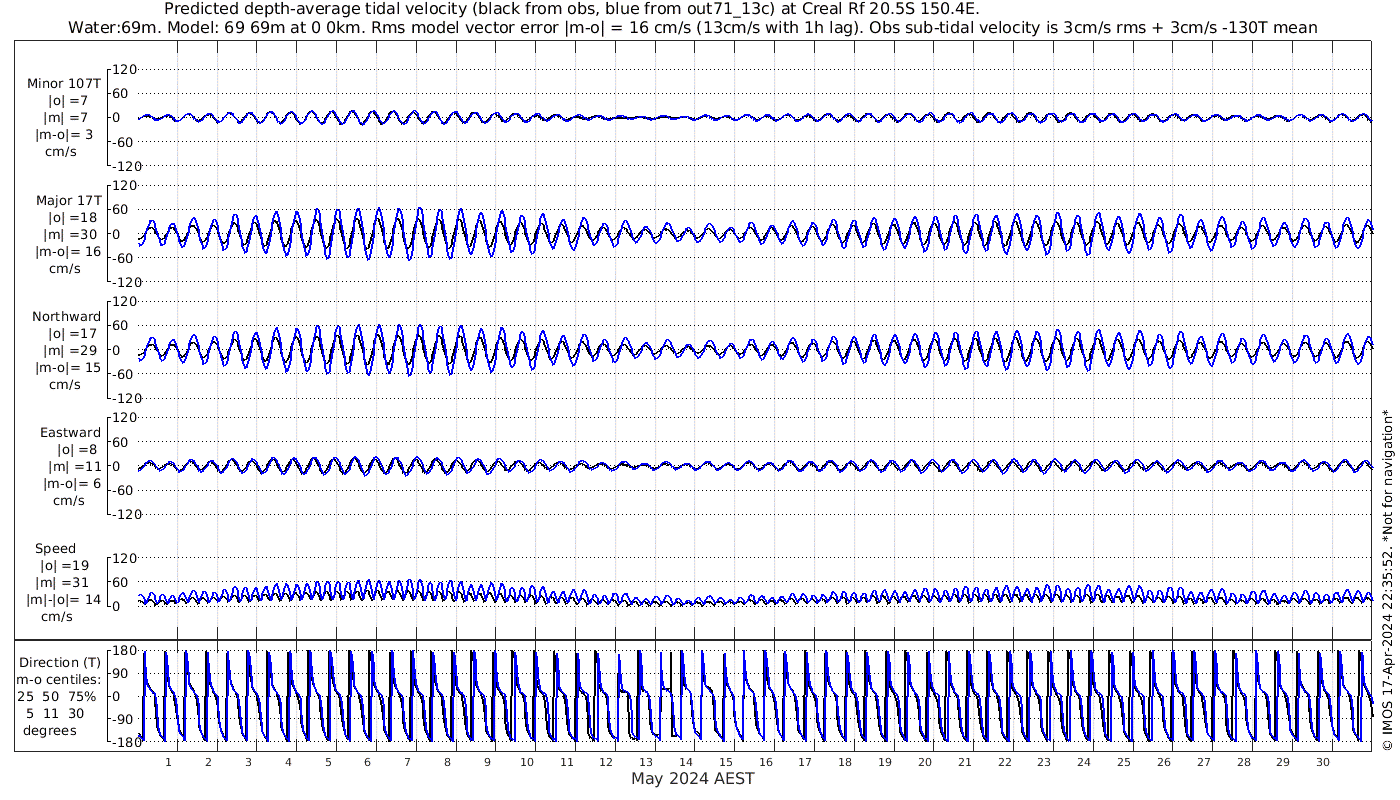This screenshot has height=800, width=1400.
Task: Click the '|m| =29' value under Northward
Action: (68, 351)
